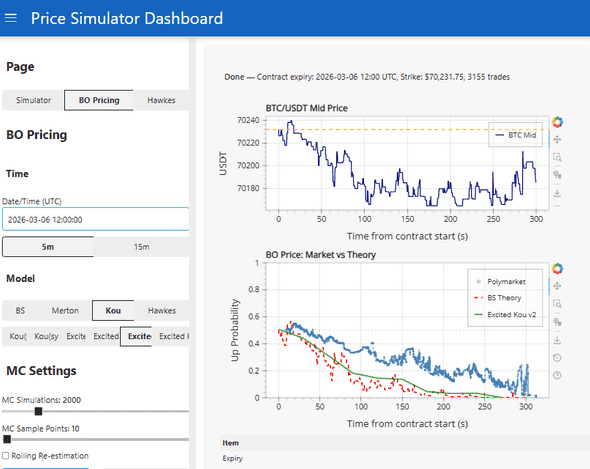
Task: Select the BS model
Action: (20, 311)
